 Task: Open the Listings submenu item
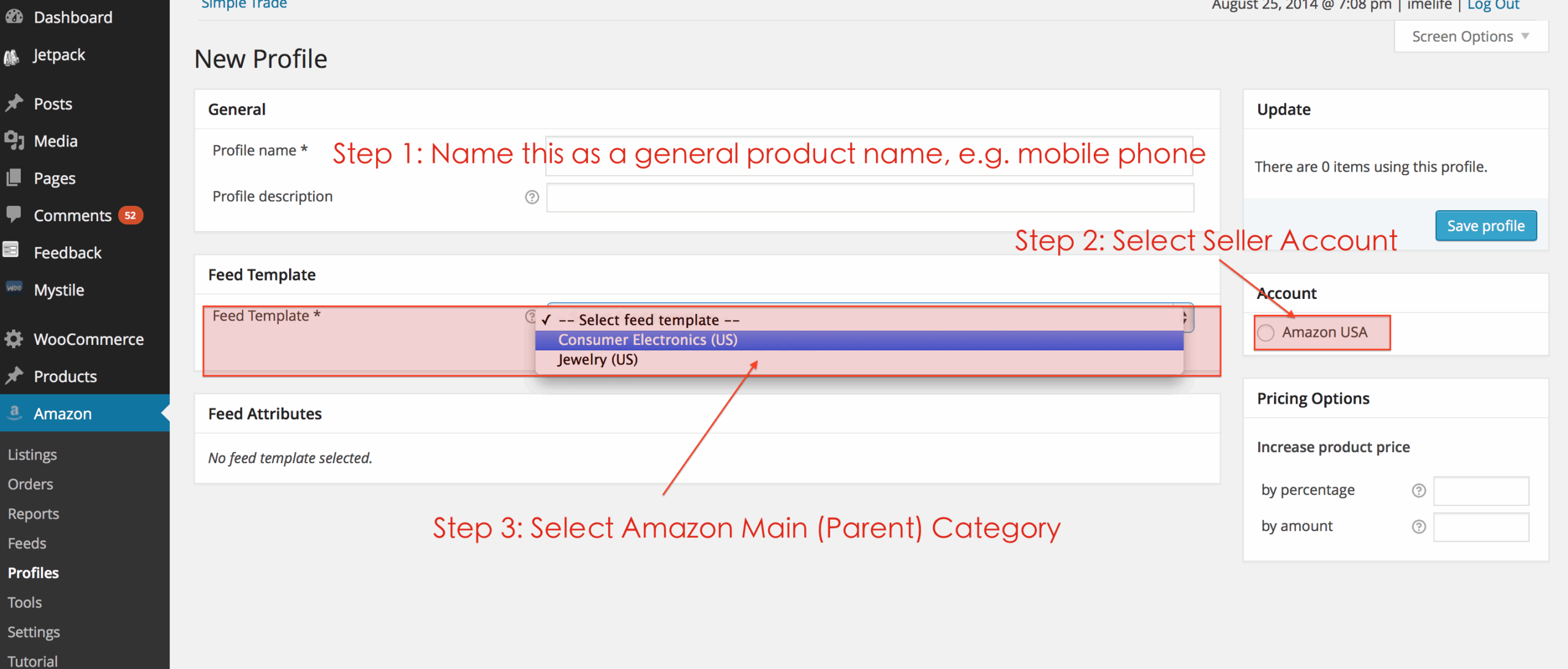(32, 455)
